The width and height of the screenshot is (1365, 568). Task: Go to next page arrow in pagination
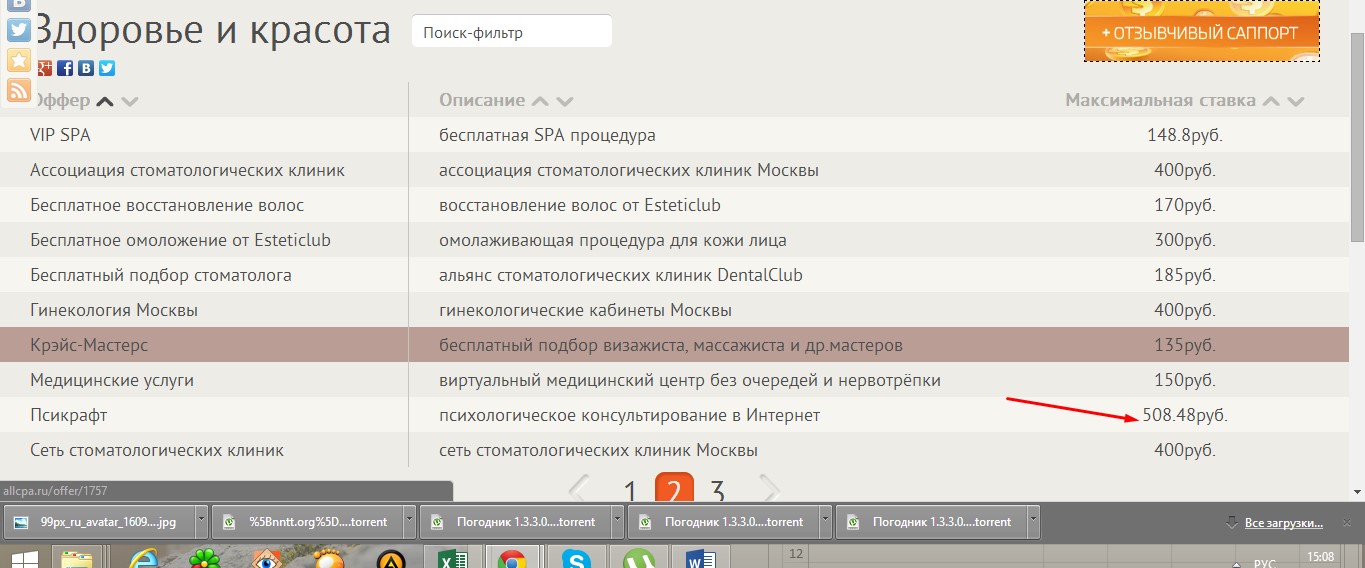pos(768,490)
